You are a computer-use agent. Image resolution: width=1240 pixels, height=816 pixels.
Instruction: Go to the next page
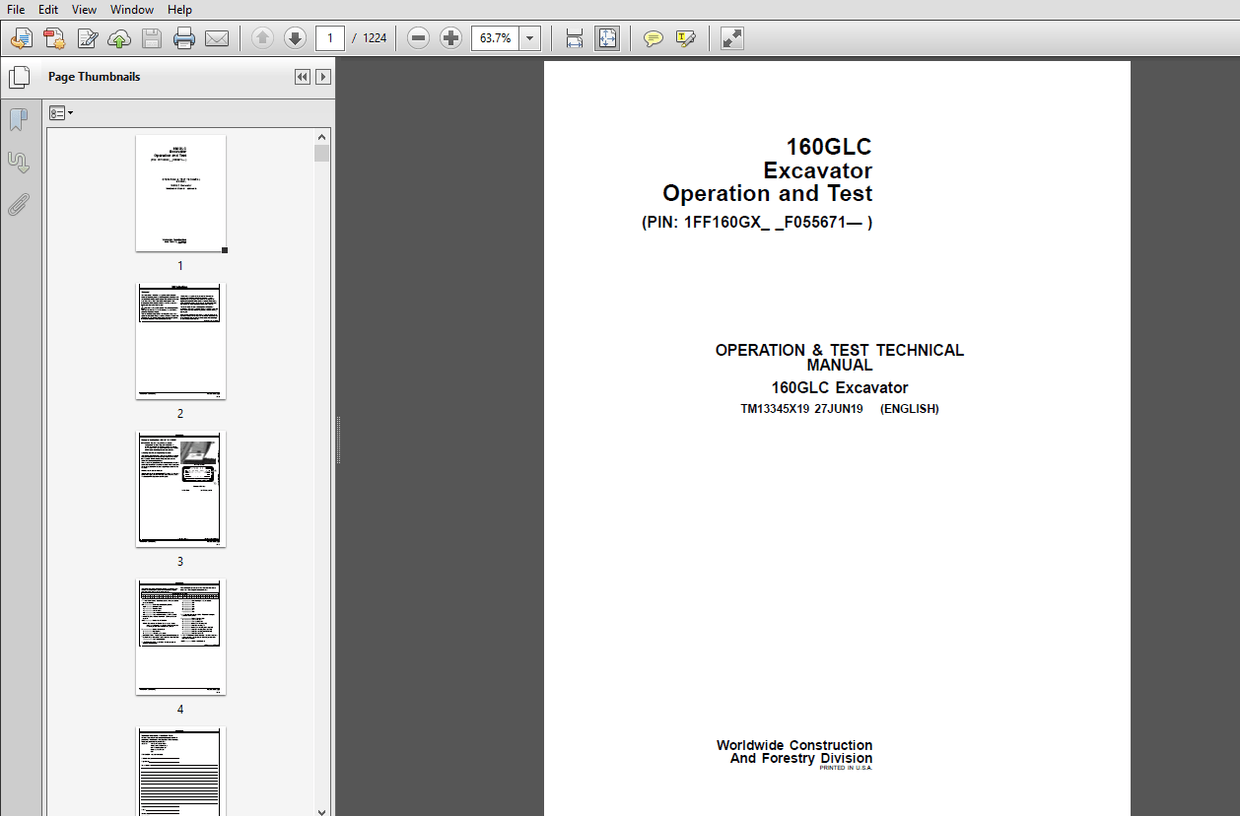295,38
